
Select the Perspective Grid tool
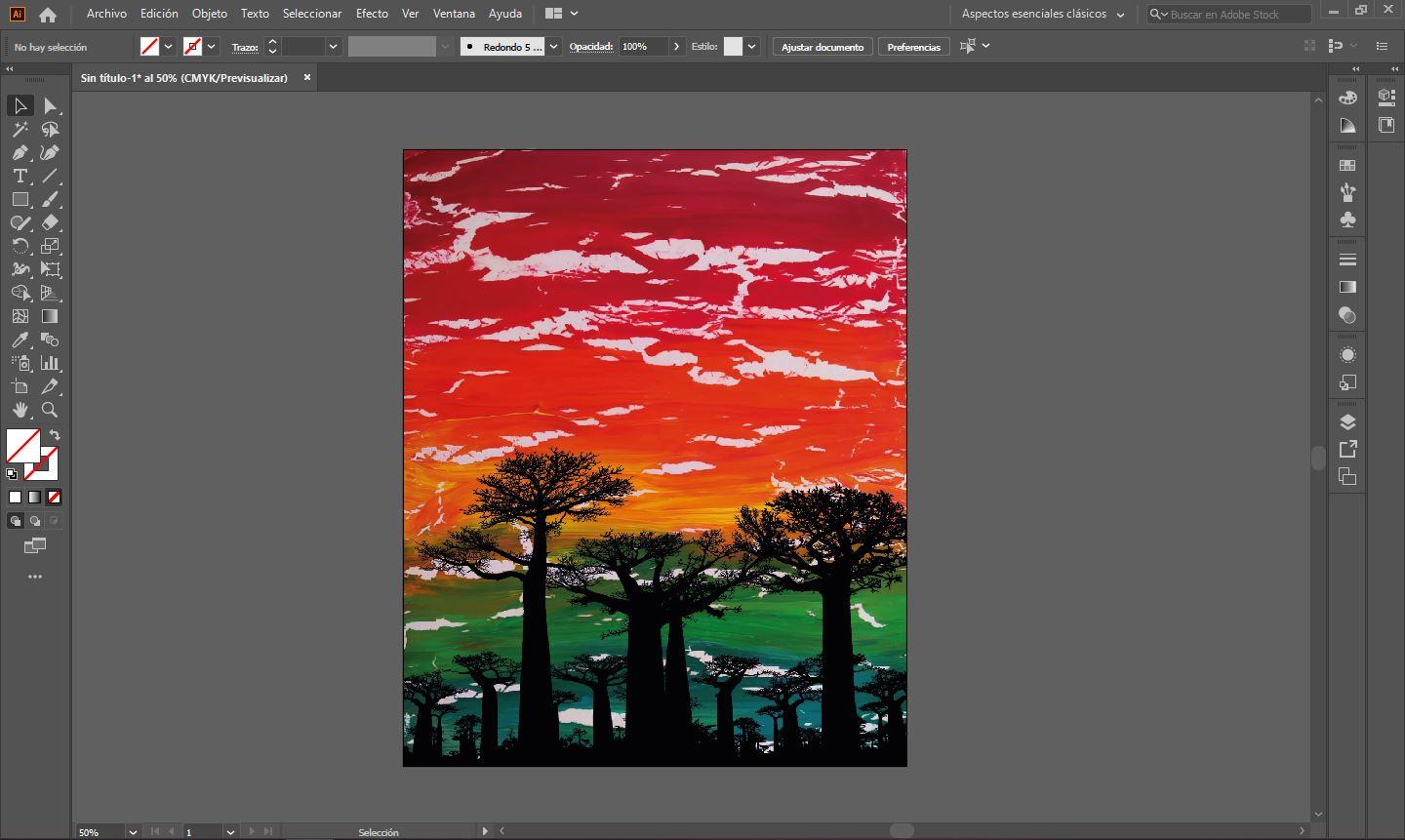point(50,293)
